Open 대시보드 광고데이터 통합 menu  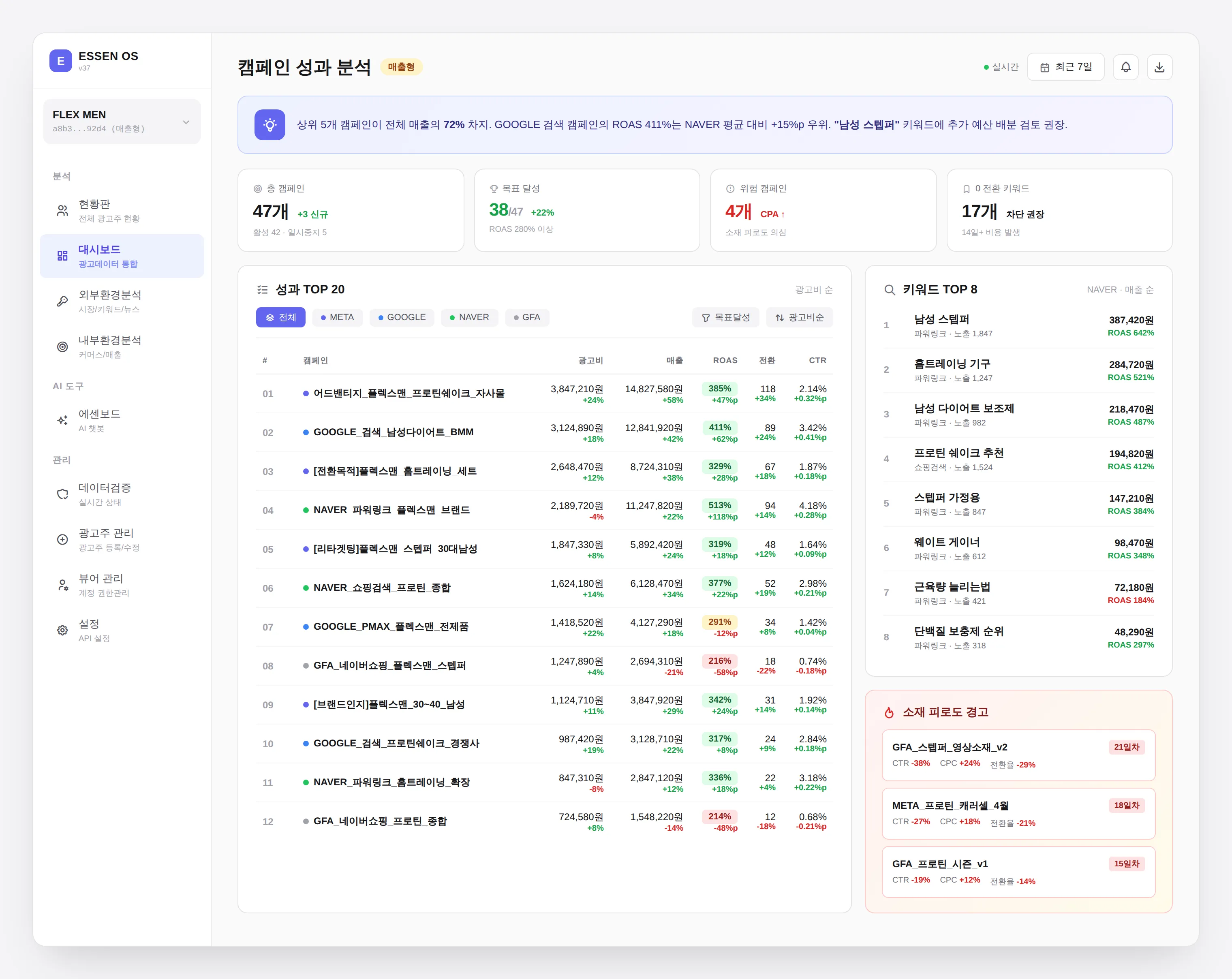122,256
